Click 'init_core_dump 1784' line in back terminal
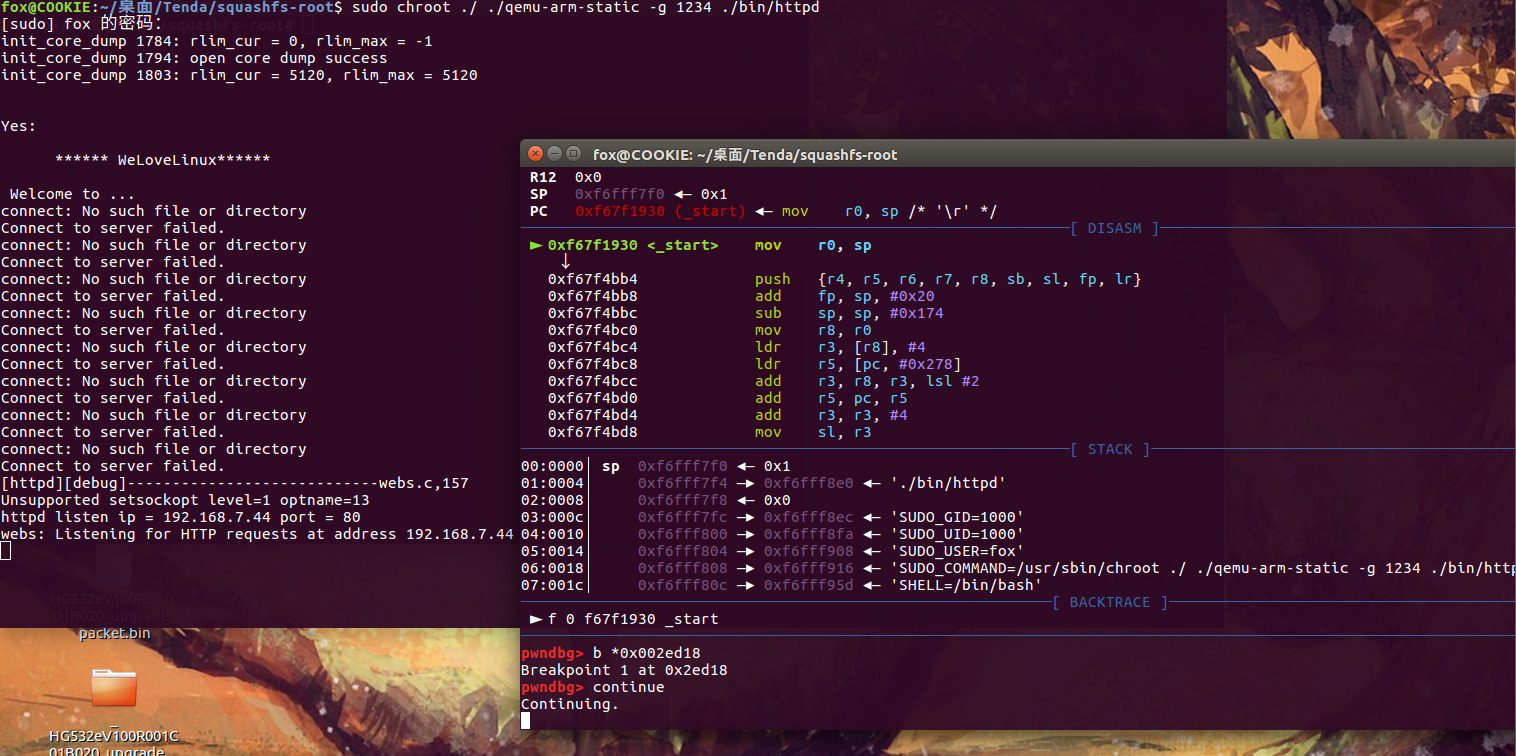The width and height of the screenshot is (1516, 756). pyautogui.click(x=217, y=41)
